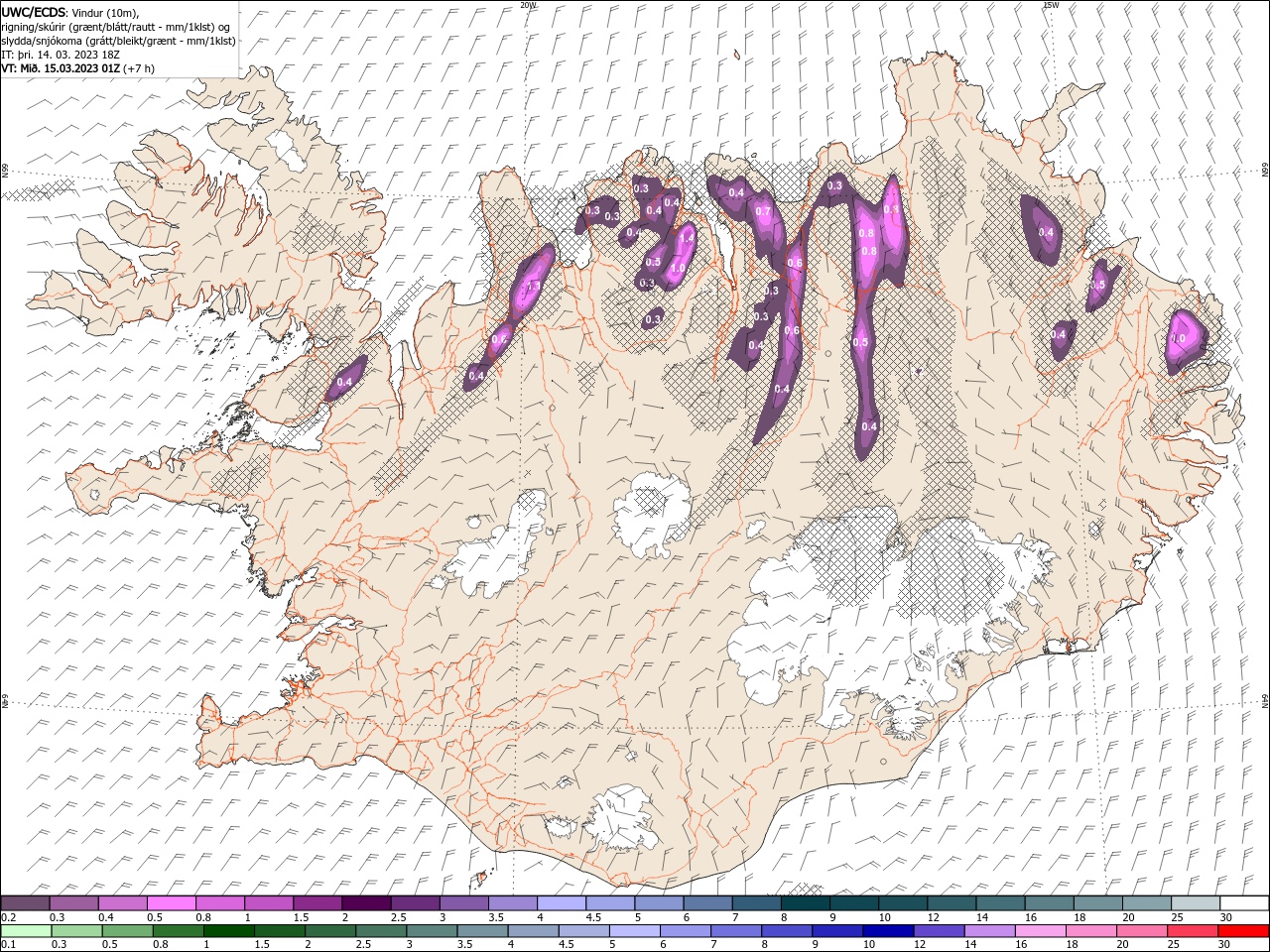Pick upper legend dark purple swatch between 2 and 2.5
Screen dimensions: 1270x952
[366, 903]
